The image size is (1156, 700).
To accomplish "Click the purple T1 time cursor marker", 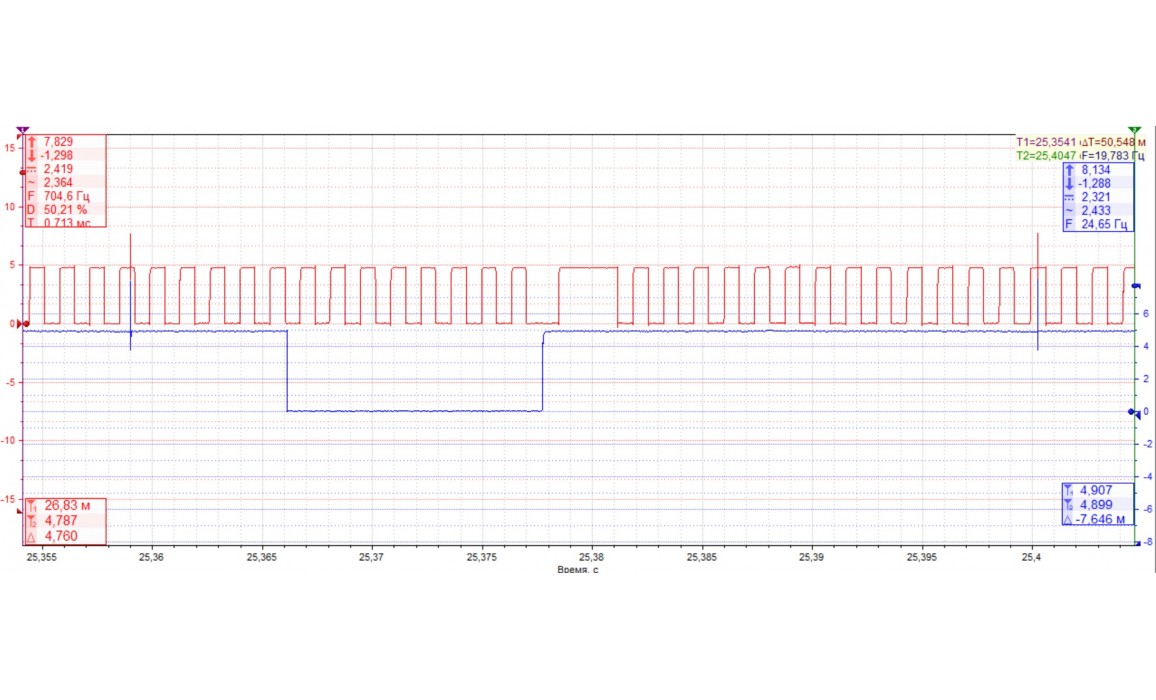I will 23,130.
